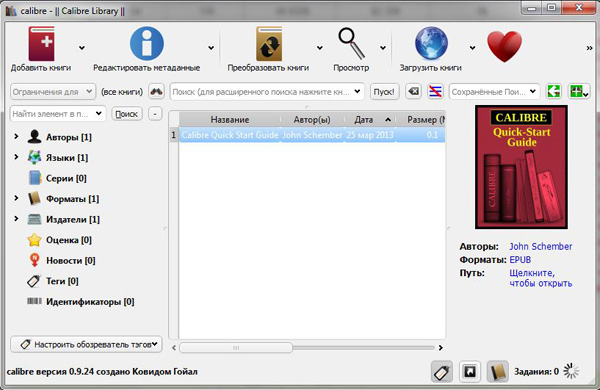The image size is (600, 390).
Task: Click the Идентификаторы barcode icon
Action: point(34,301)
